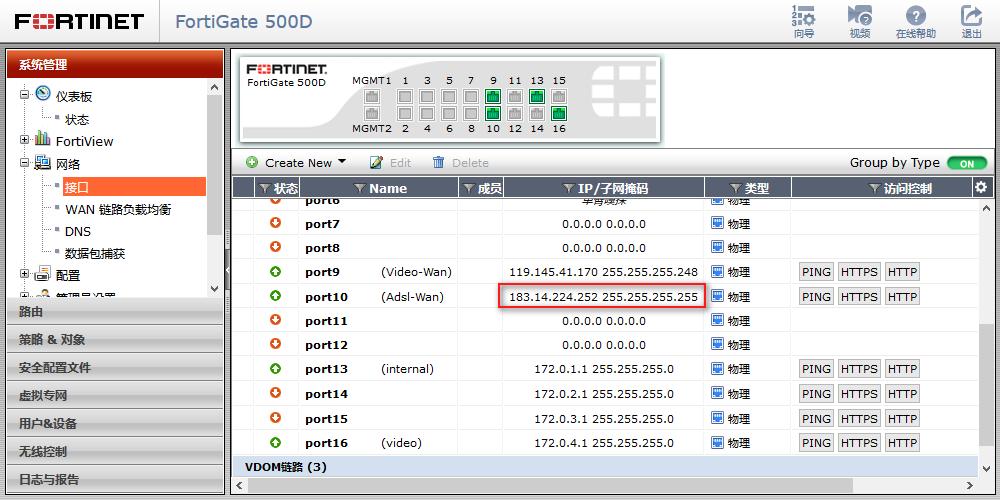Open the 路由 menu section
The height and width of the screenshot is (500, 1000).
pyautogui.click(x=115, y=311)
